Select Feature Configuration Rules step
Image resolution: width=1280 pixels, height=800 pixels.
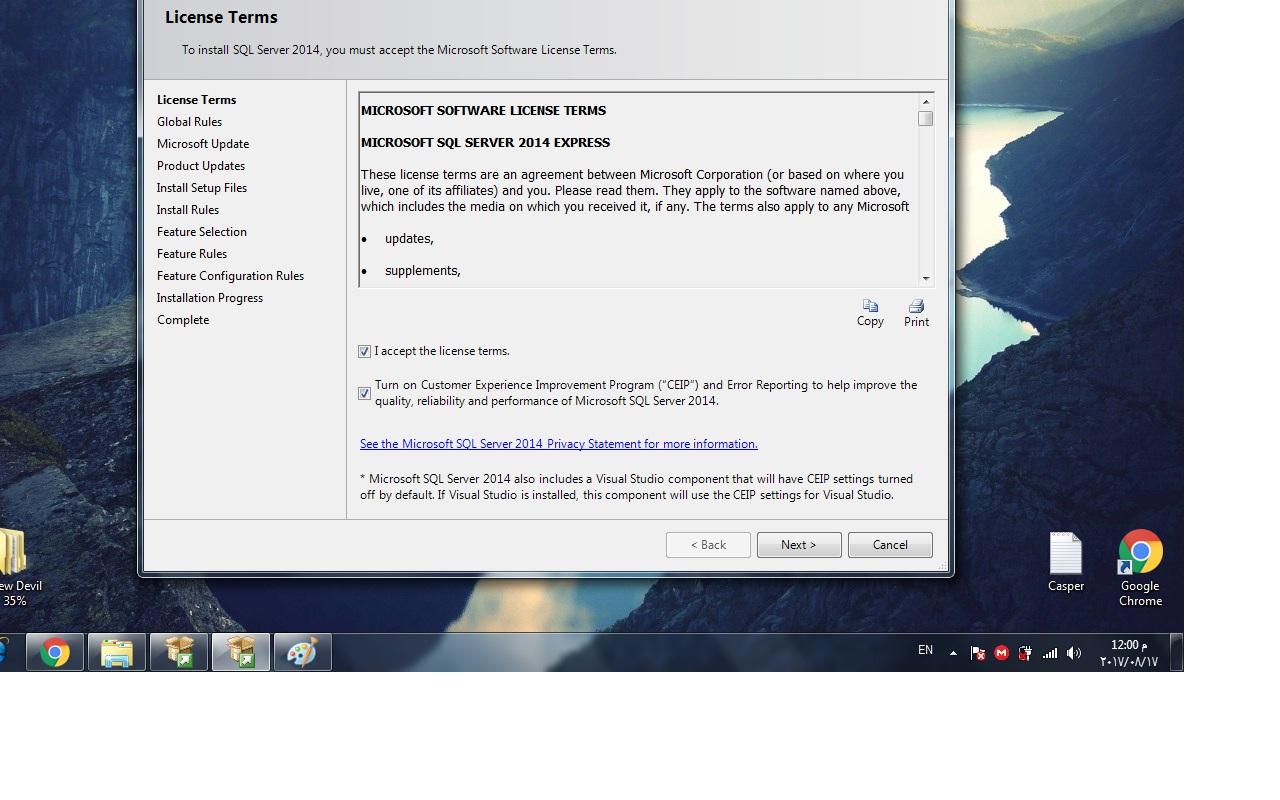coord(230,276)
